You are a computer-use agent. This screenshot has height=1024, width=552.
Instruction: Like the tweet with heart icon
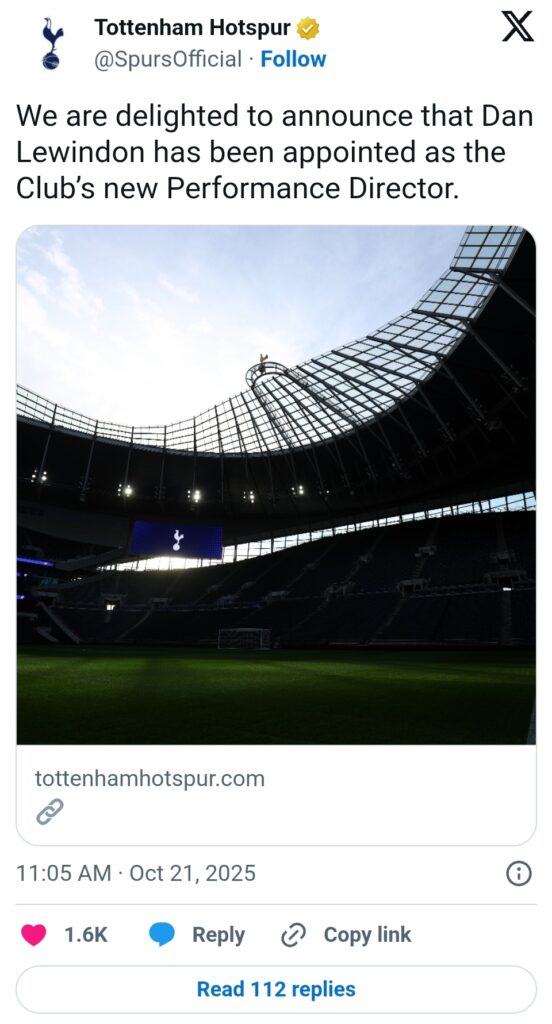[x=33, y=935]
